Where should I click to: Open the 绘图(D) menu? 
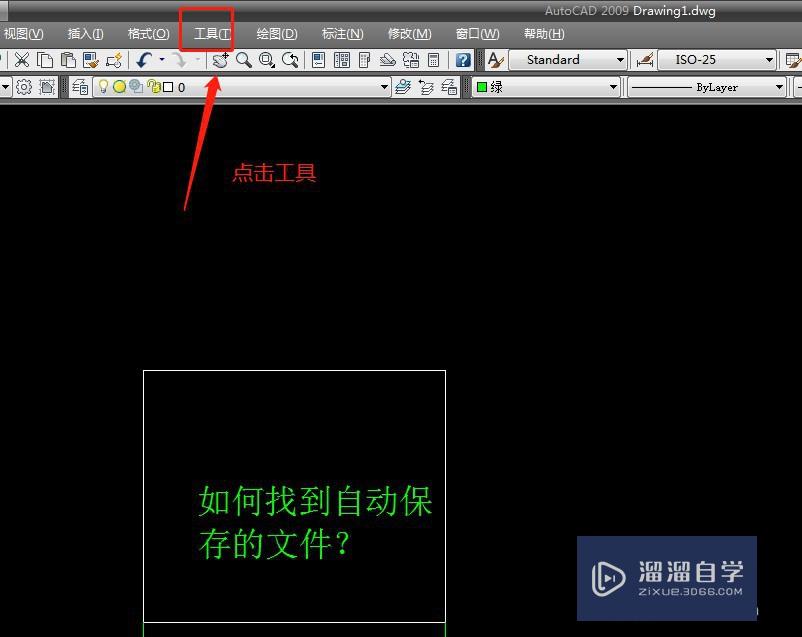(276, 33)
